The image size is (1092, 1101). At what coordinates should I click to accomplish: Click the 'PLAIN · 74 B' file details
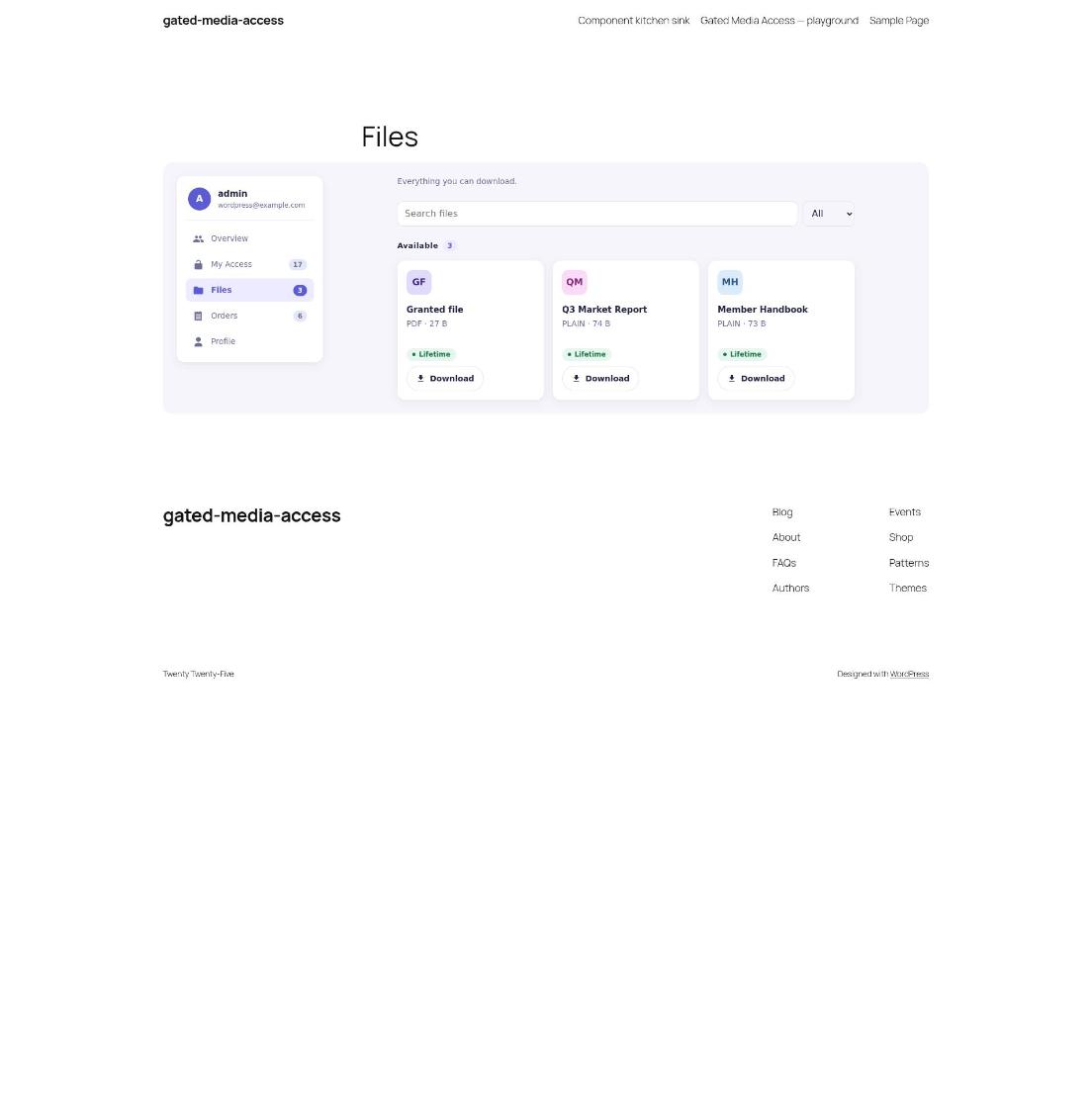coord(586,323)
